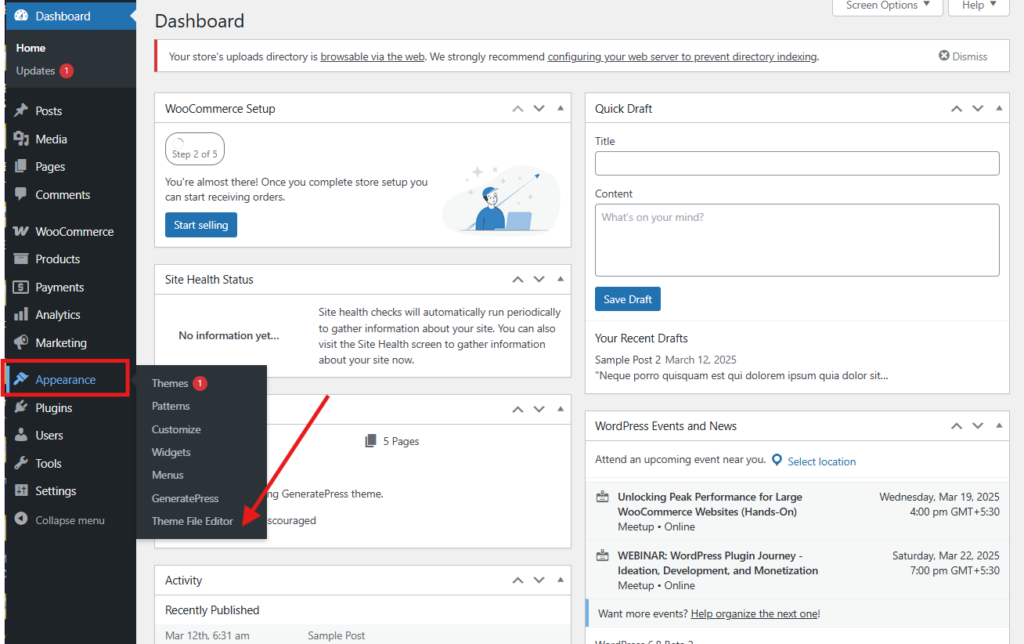Viewport: 1024px width, 644px height.
Task: Collapse the WooCommerce Setup panel toggle
Action: (x=560, y=109)
